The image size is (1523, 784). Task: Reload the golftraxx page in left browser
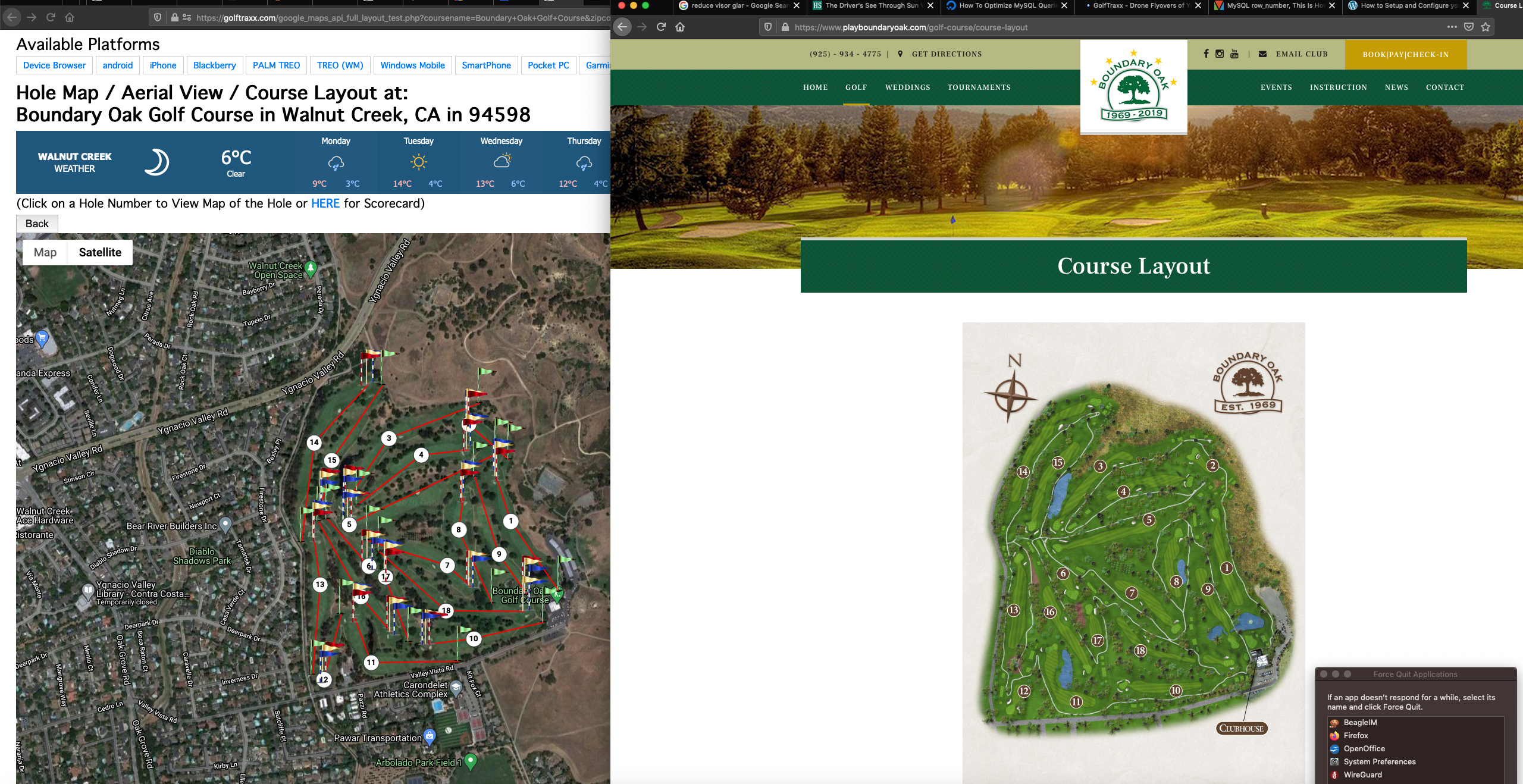pos(51,17)
